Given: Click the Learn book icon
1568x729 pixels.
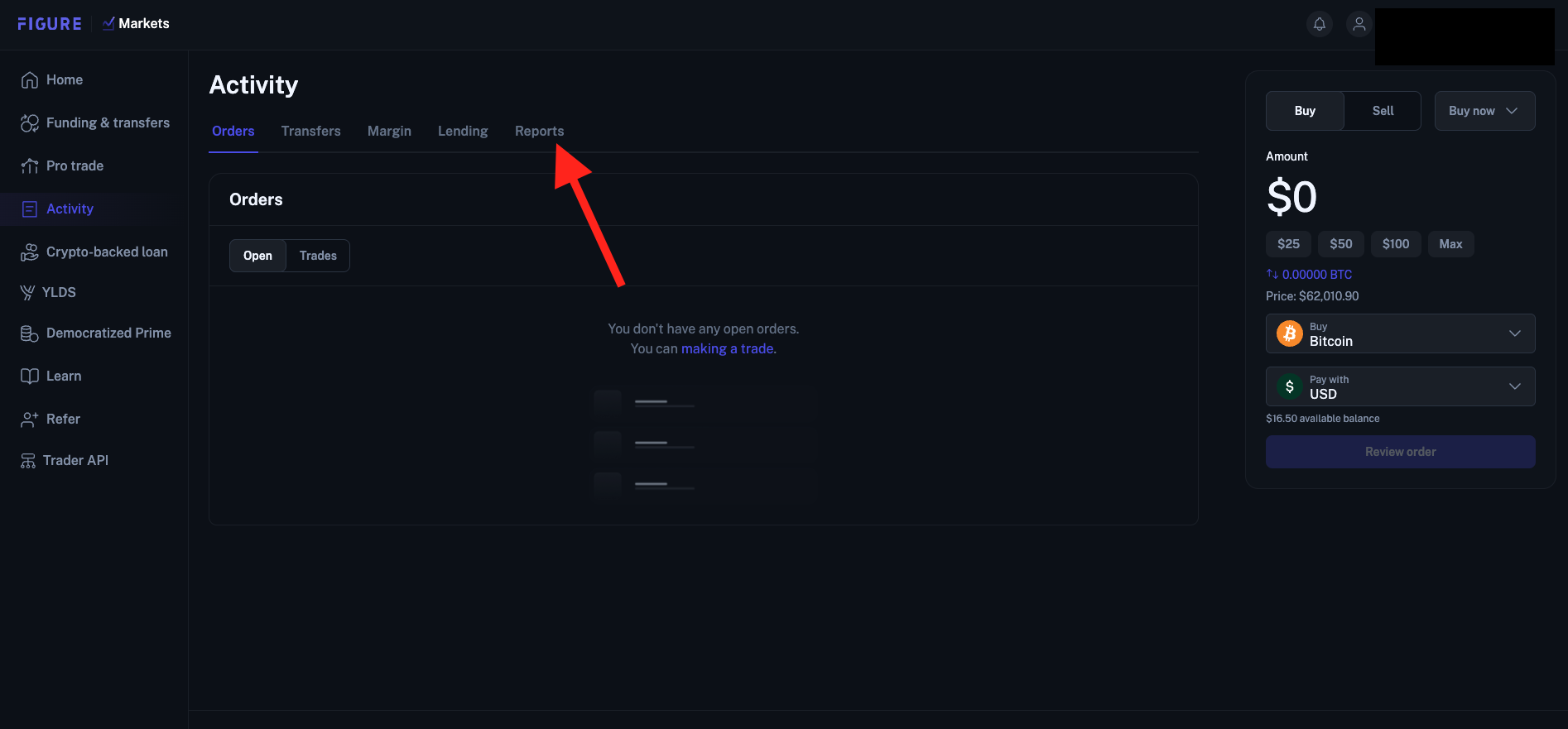Looking at the screenshot, I should (30, 376).
